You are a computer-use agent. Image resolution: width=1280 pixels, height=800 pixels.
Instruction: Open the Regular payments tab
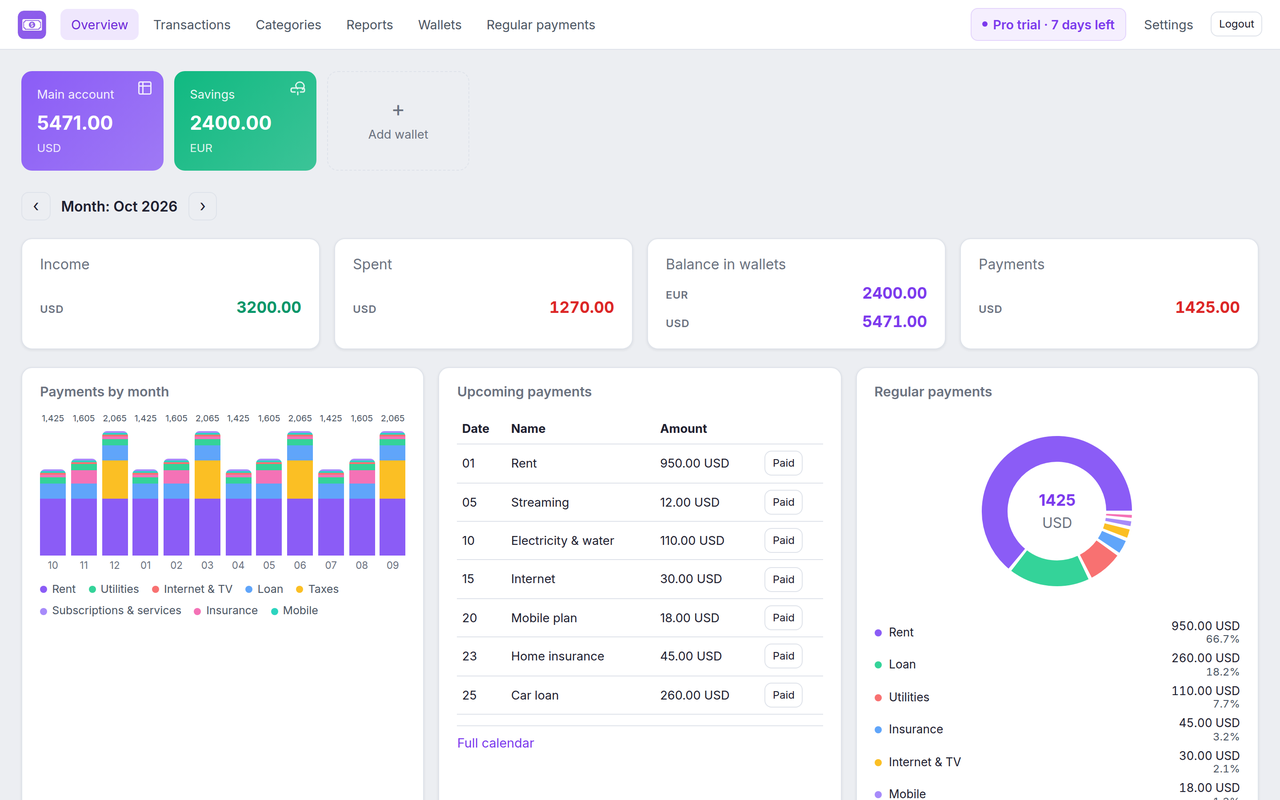click(541, 24)
